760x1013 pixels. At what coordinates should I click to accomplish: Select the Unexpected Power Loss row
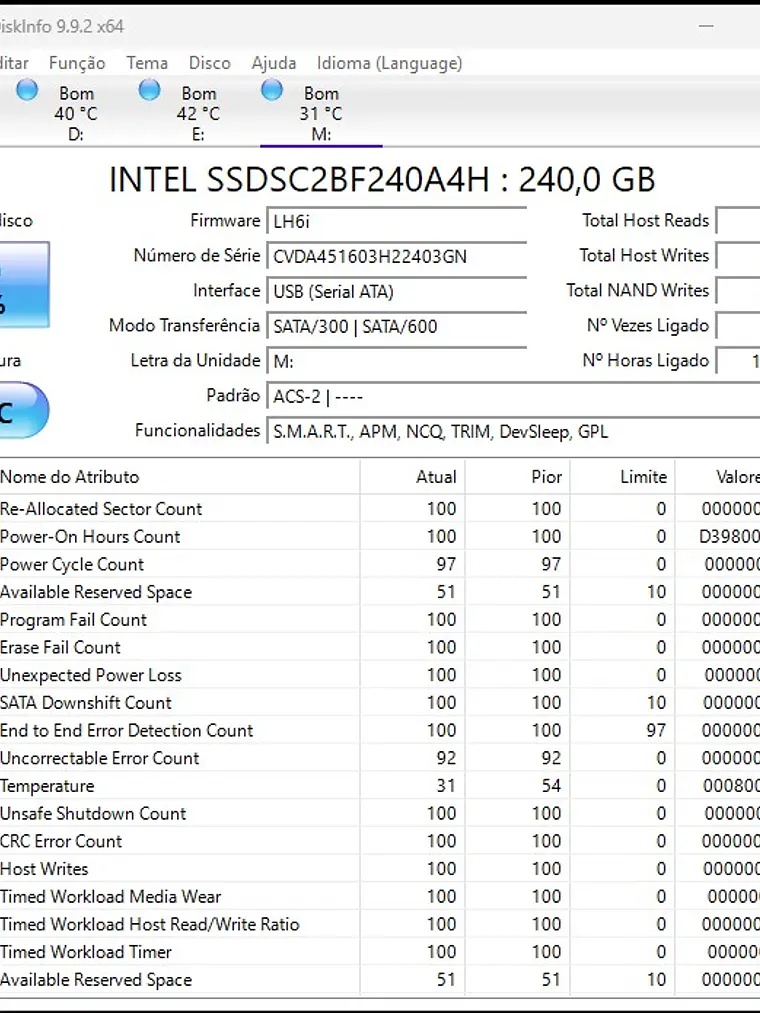tap(380, 675)
